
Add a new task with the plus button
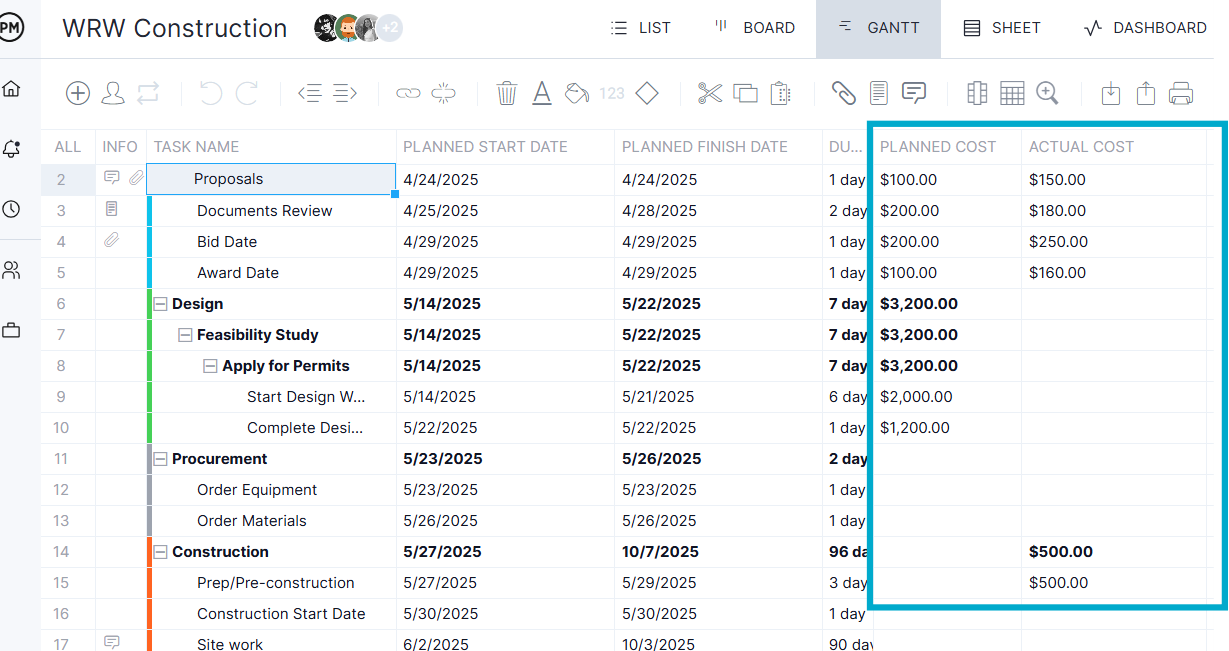point(77,93)
